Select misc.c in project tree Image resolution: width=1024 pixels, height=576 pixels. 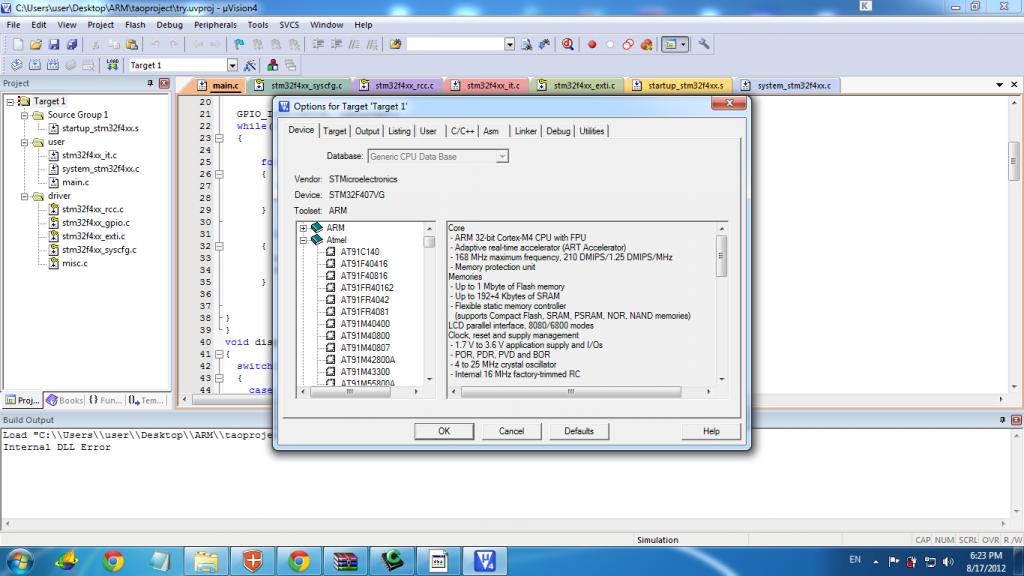click(x=74, y=263)
